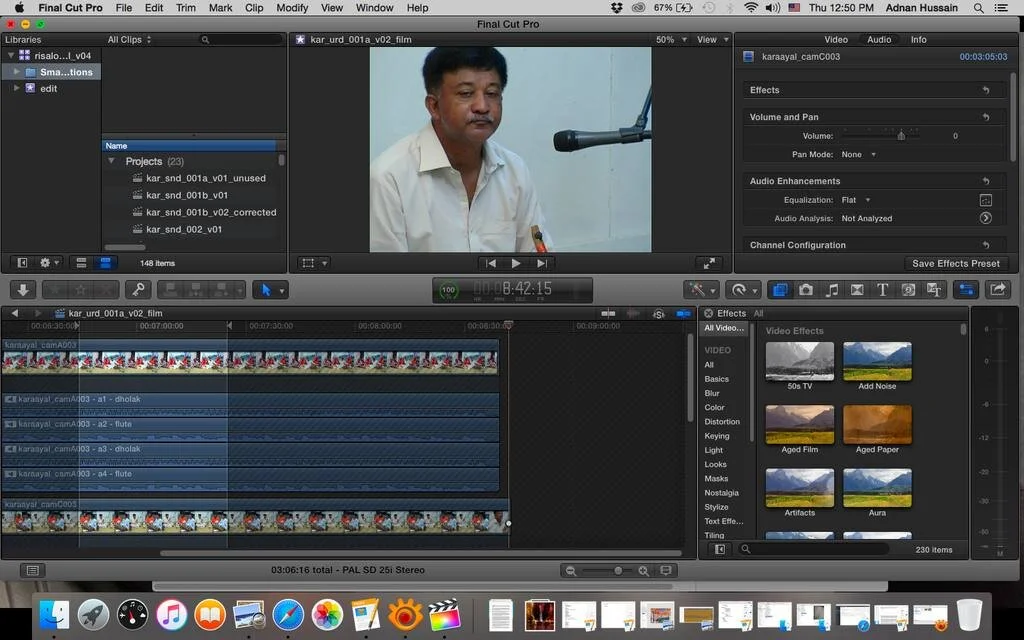Screen dimensions: 1024x640
Task: Click the import media arrow button
Action: pos(24,290)
